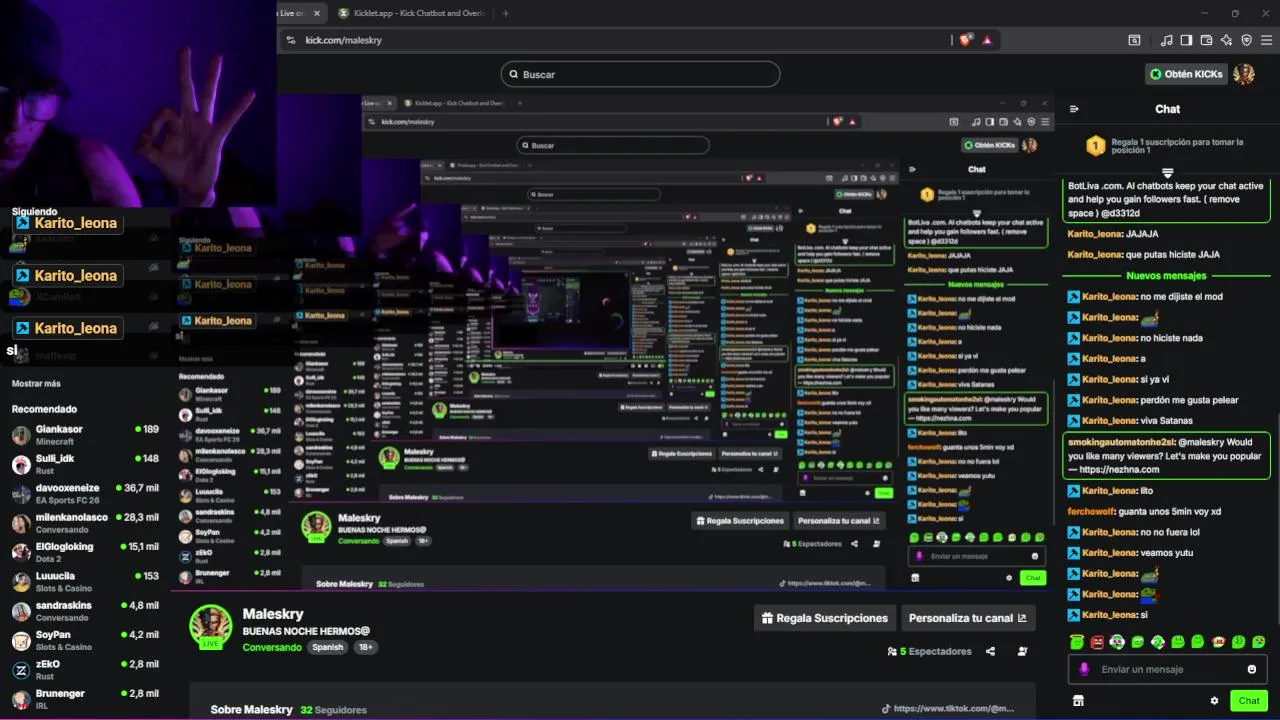
Task: Click the user icon right of share icon
Action: tap(1022, 651)
